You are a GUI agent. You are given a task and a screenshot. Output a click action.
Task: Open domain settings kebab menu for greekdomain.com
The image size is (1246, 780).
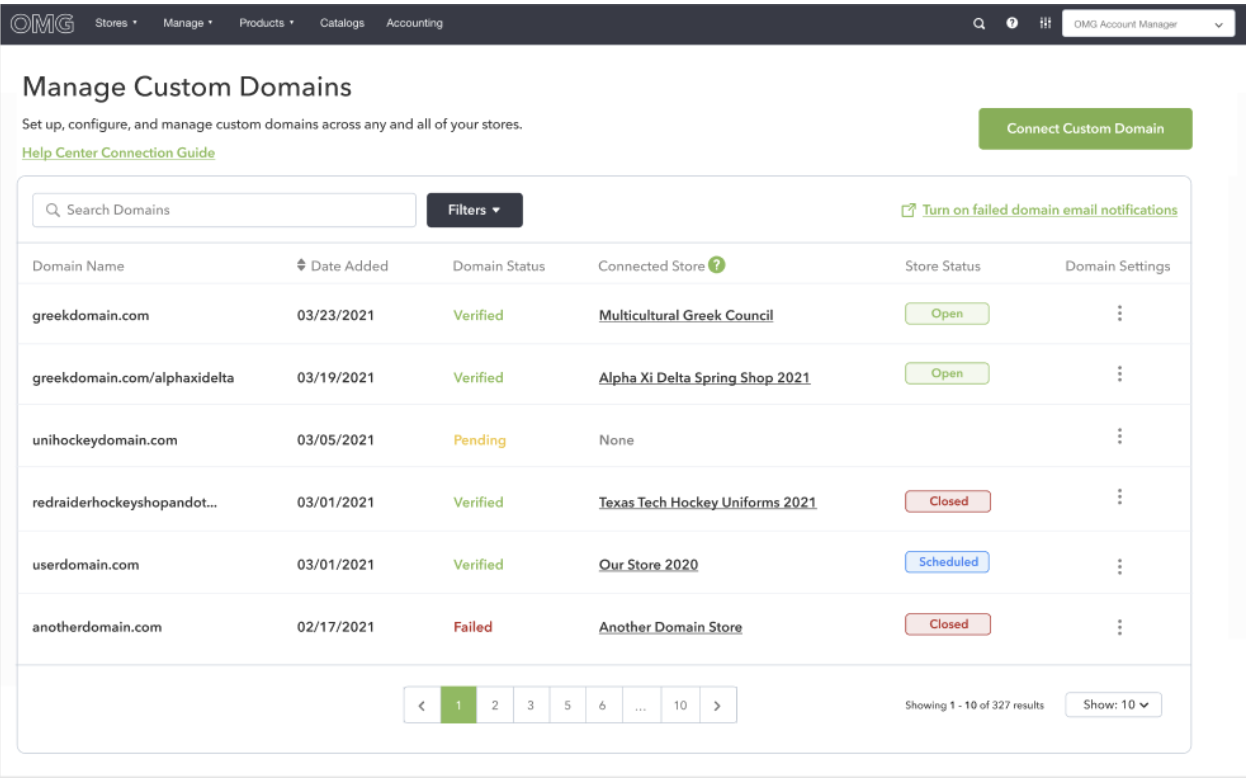point(1119,314)
